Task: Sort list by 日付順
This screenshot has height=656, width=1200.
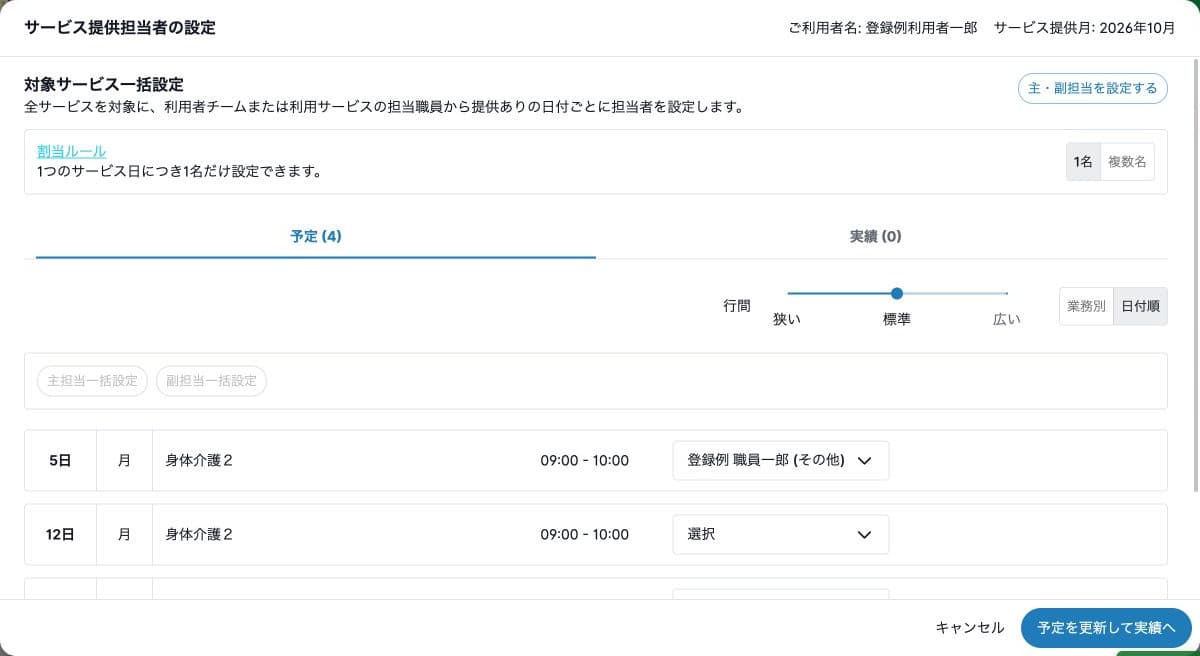Action: pyautogui.click(x=1140, y=307)
